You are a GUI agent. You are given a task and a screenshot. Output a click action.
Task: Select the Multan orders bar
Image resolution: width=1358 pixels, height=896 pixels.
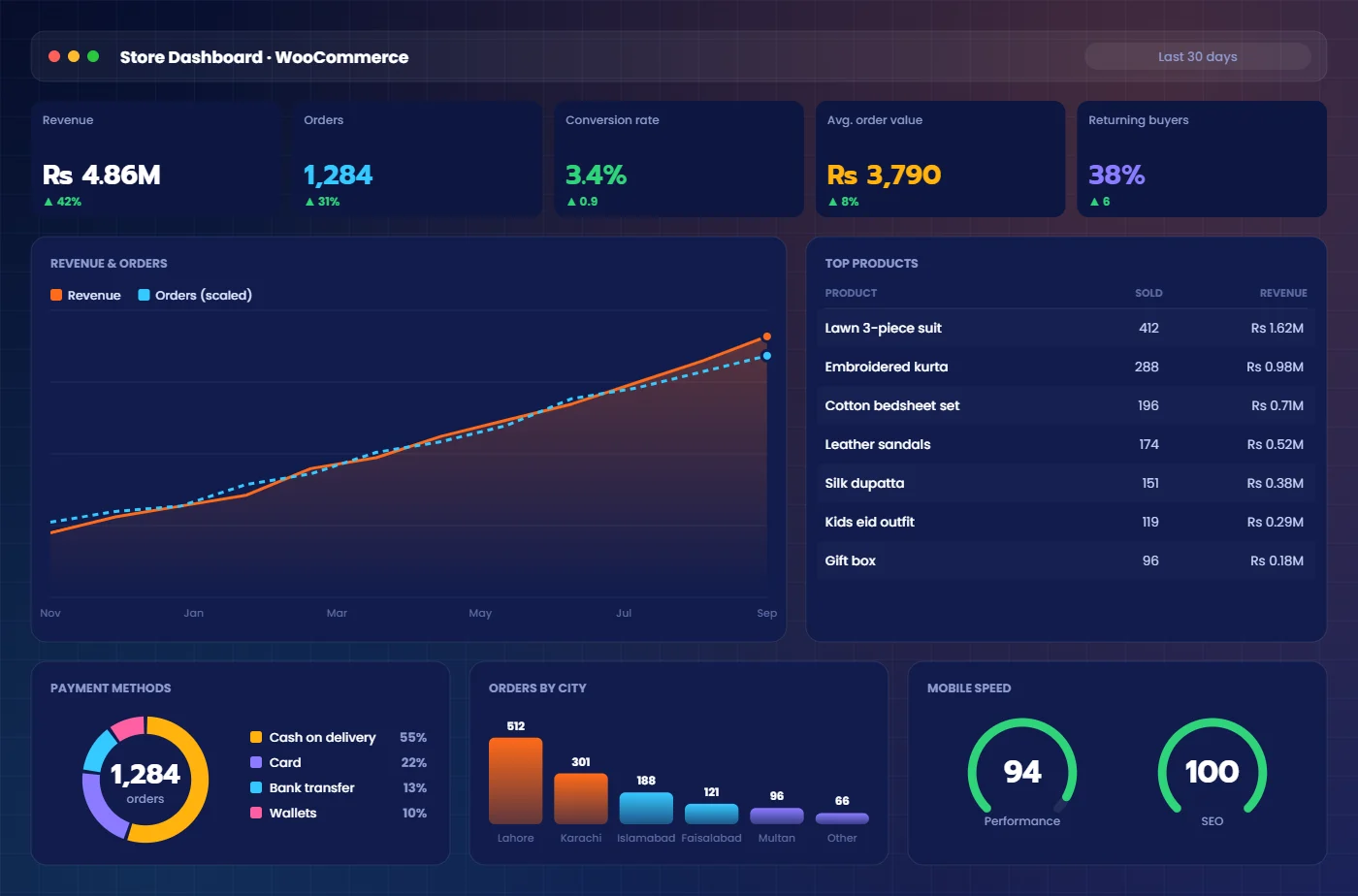pyautogui.click(x=777, y=816)
